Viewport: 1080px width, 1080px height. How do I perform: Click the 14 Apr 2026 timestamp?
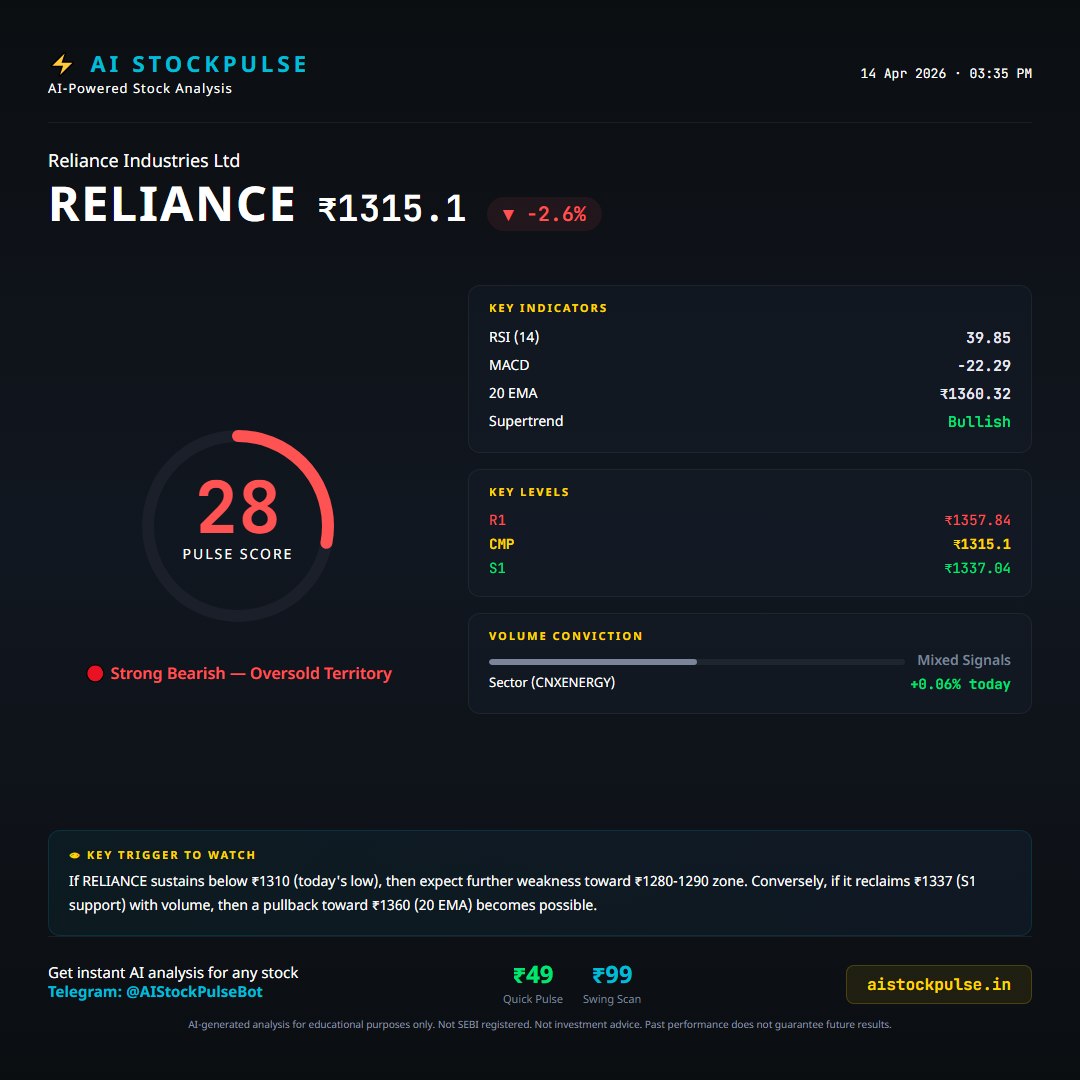pos(946,73)
